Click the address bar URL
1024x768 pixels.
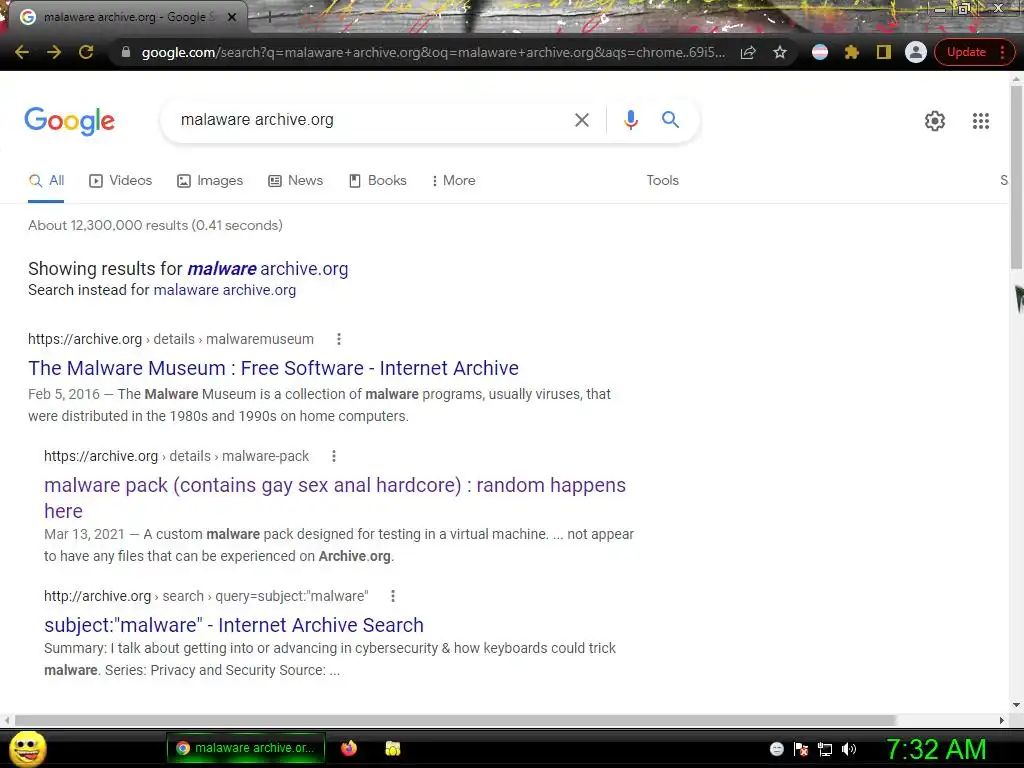(x=434, y=52)
